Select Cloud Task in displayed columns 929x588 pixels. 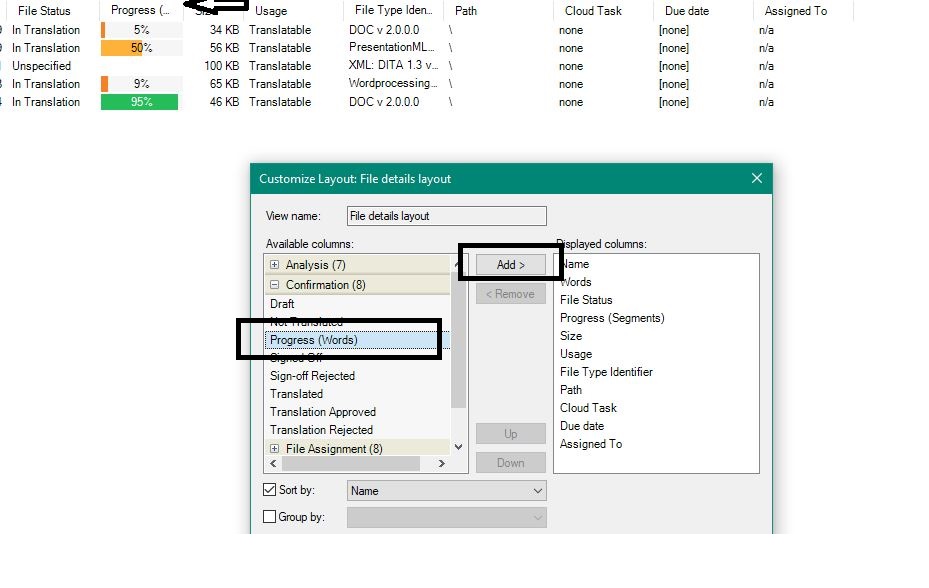point(588,407)
